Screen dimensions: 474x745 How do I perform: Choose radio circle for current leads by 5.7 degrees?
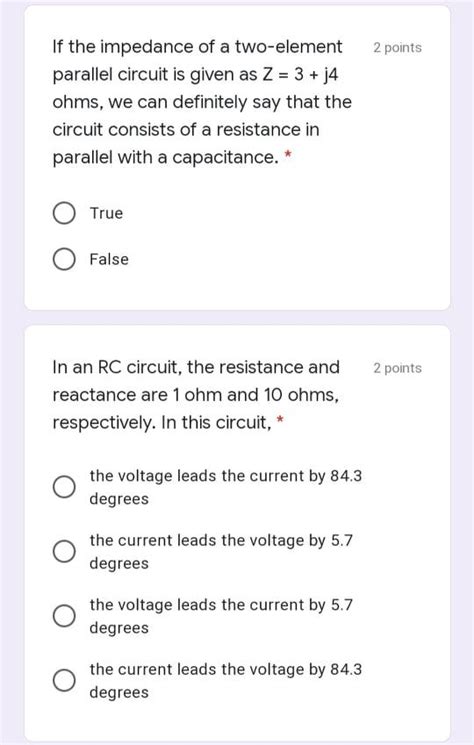tap(64, 551)
